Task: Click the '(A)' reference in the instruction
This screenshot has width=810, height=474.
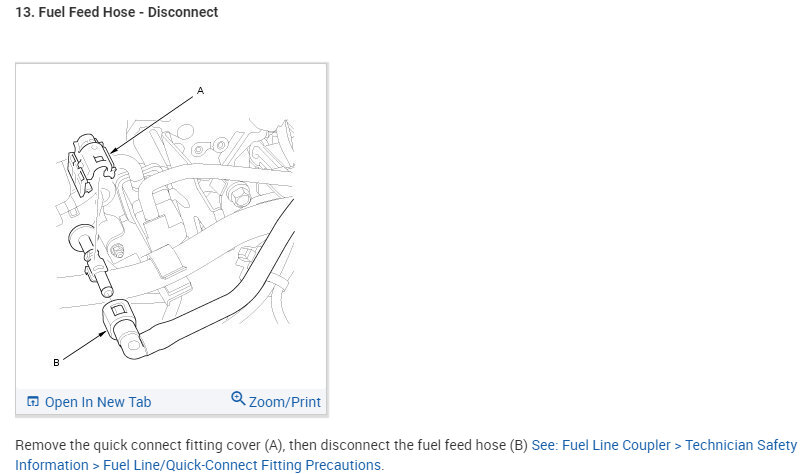Action: [x=271, y=445]
